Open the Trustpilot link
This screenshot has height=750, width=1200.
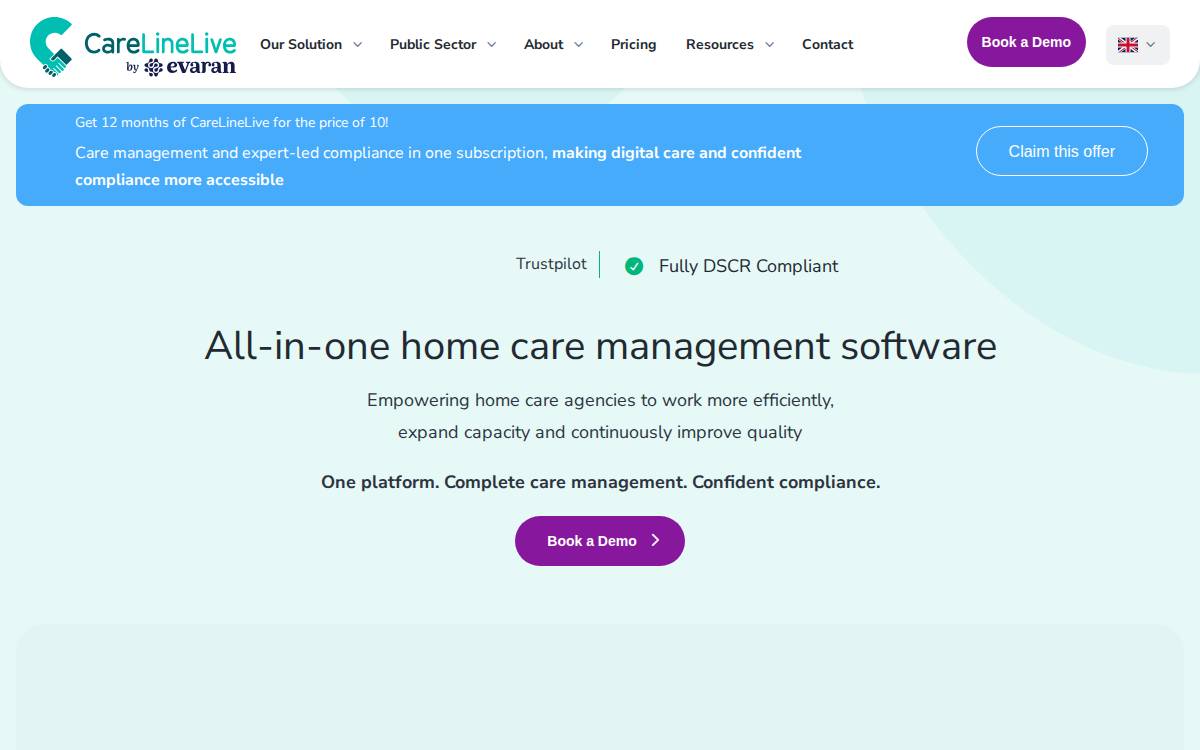(551, 264)
